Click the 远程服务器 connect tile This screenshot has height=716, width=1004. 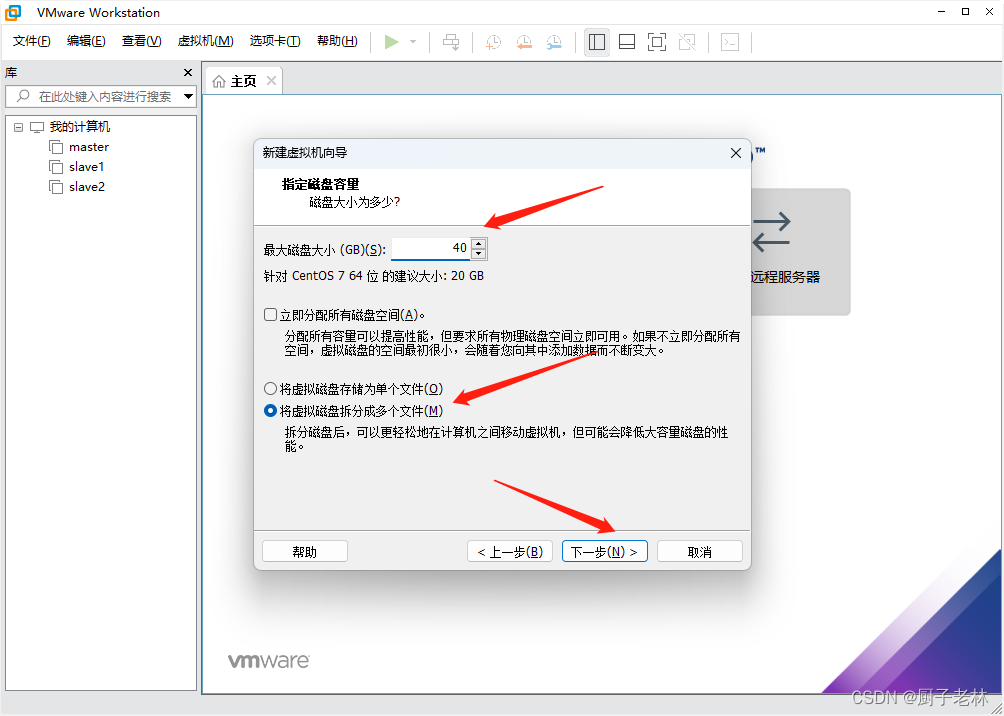[x=800, y=252]
